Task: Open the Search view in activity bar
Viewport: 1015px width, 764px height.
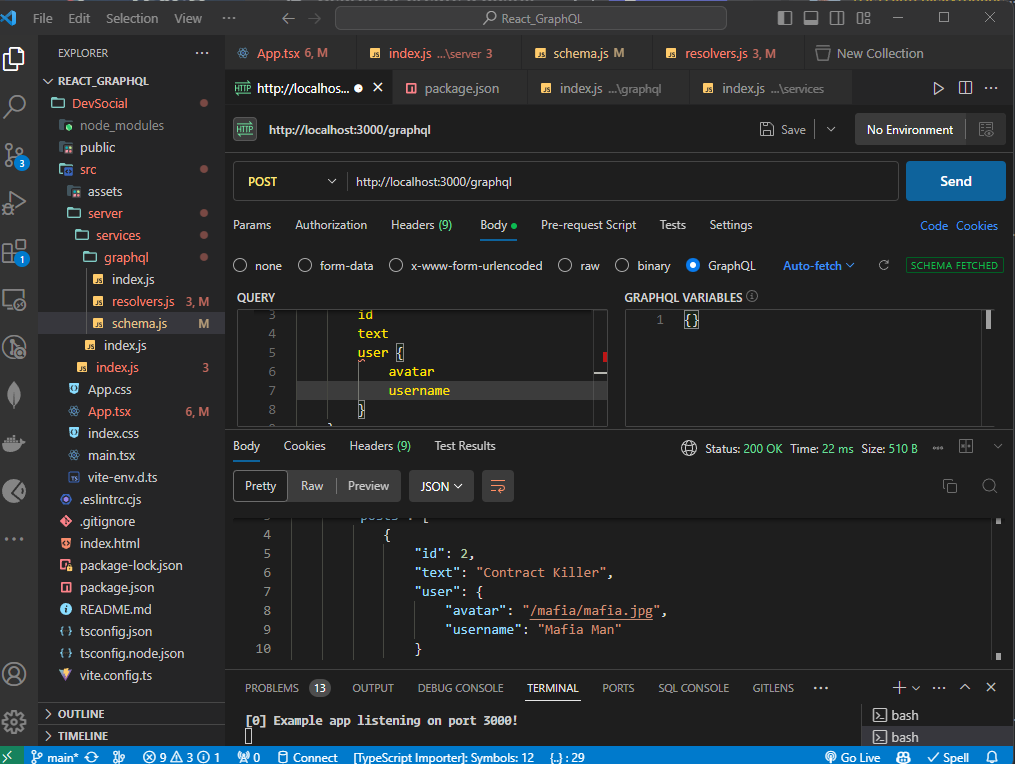Action: coord(14,106)
